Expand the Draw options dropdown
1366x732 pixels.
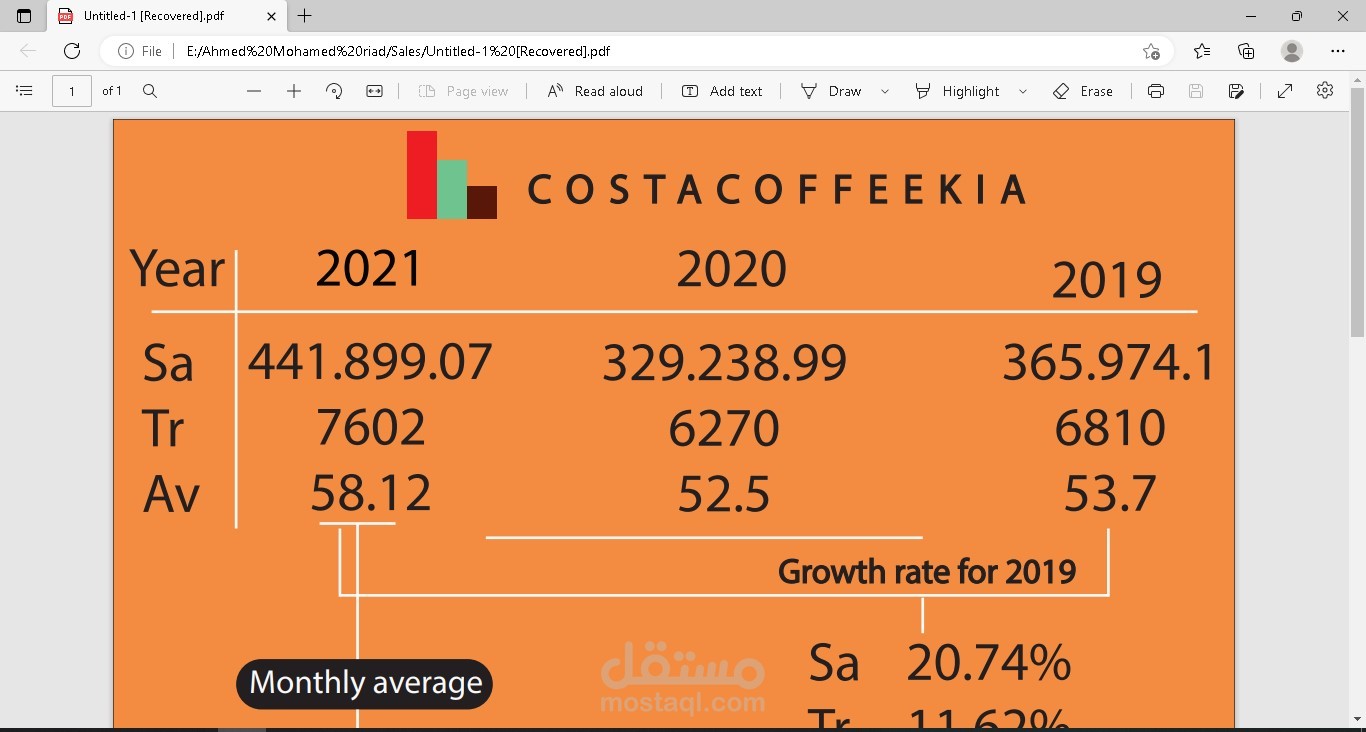(885, 91)
